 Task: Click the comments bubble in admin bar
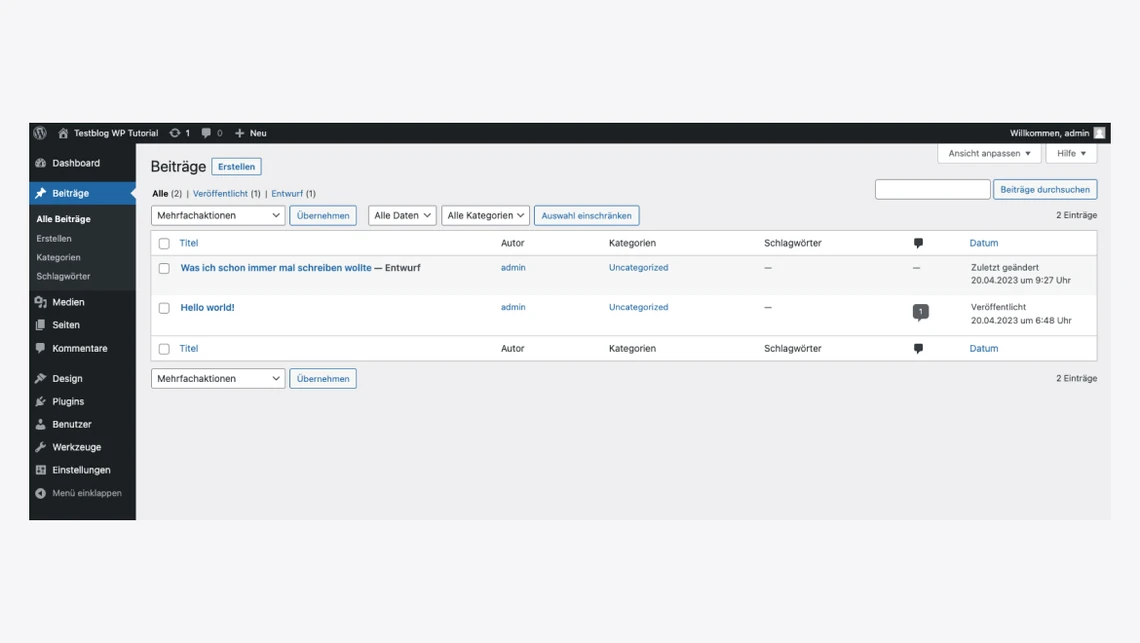(207, 133)
